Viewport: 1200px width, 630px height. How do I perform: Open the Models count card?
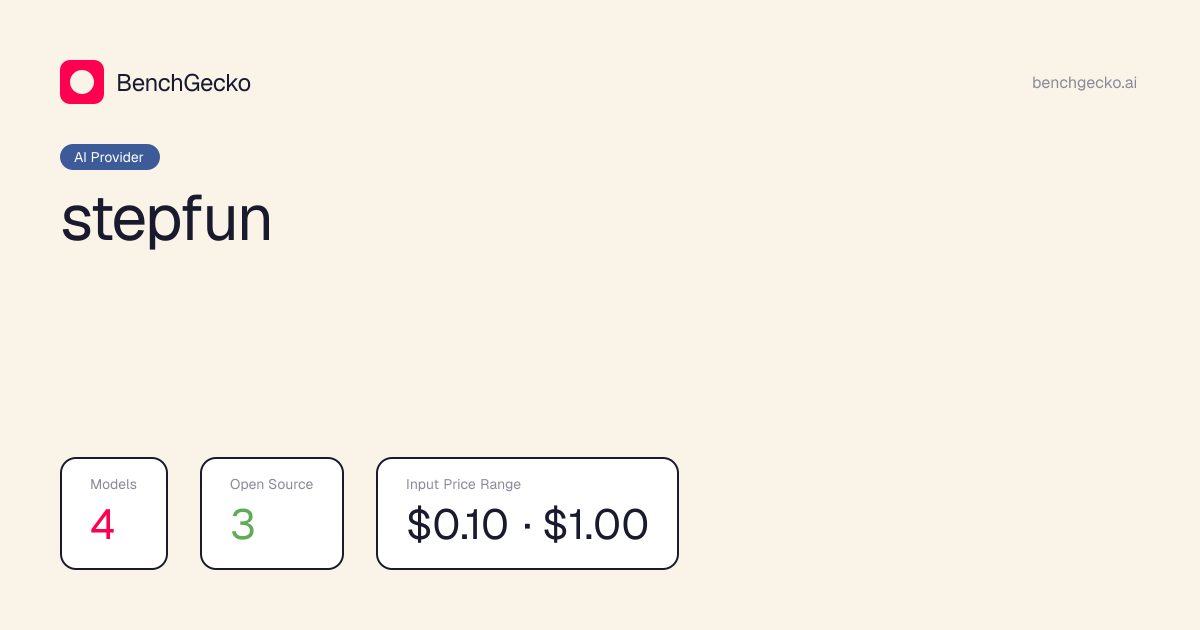[x=114, y=513]
